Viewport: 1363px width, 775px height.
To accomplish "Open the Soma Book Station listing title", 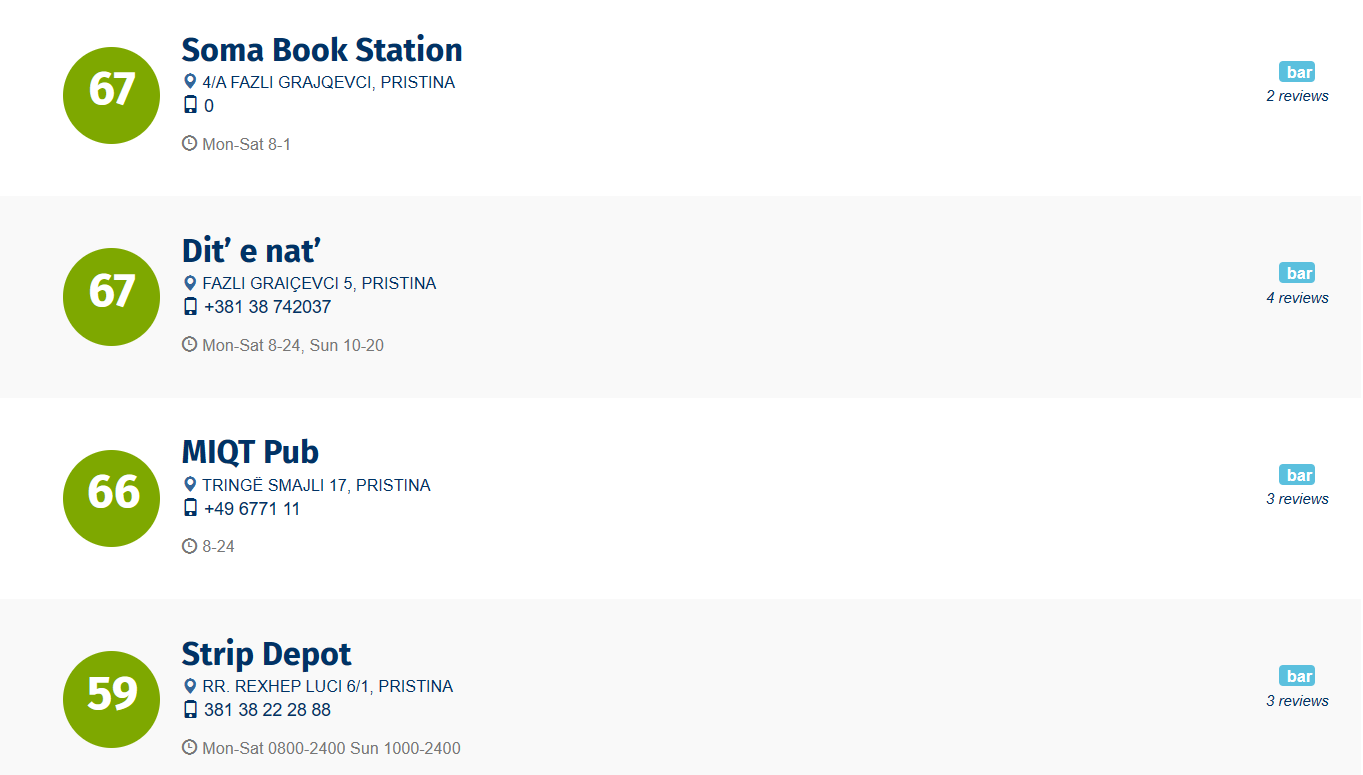I will tap(321, 50).
